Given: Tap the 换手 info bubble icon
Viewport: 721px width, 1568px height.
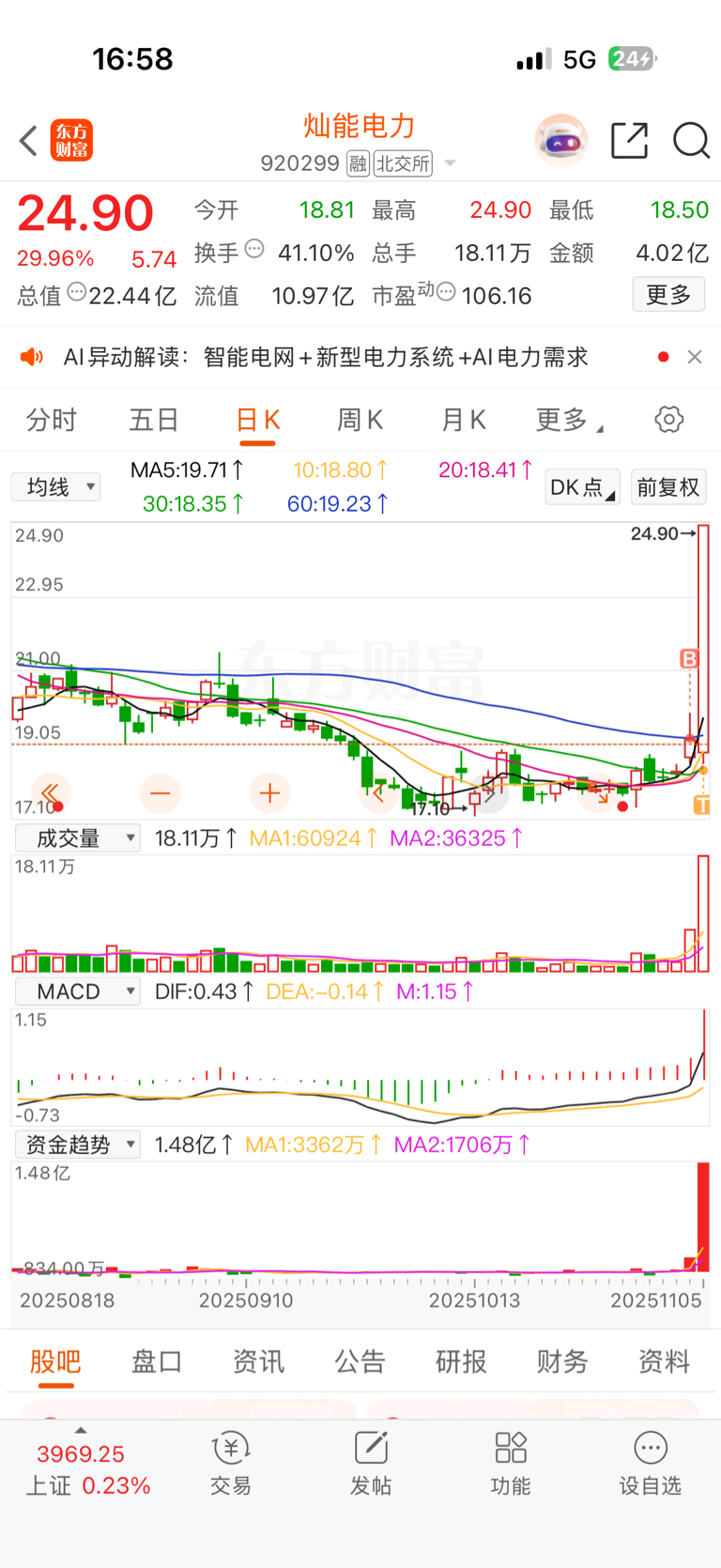Looking at the screenshot, I should [x=254, y=249].
